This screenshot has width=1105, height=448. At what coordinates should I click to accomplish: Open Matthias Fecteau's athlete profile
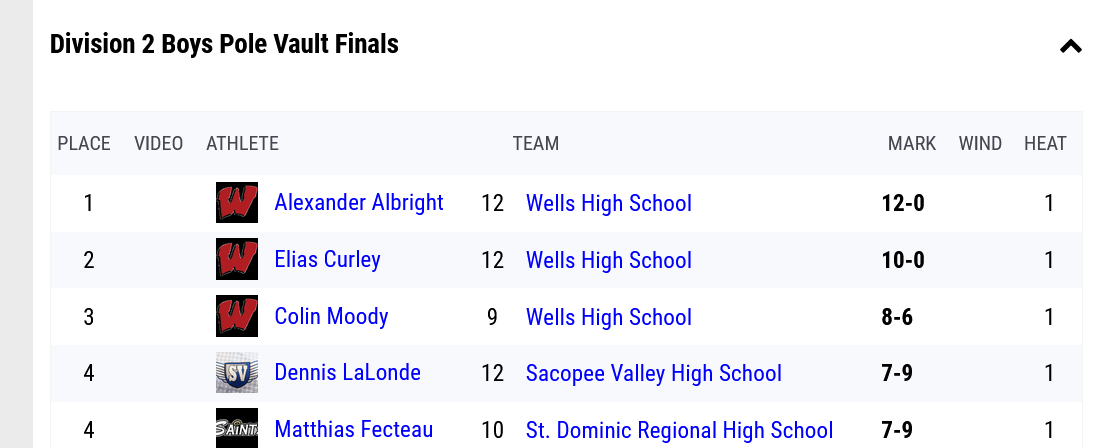[x=353, y=431]
